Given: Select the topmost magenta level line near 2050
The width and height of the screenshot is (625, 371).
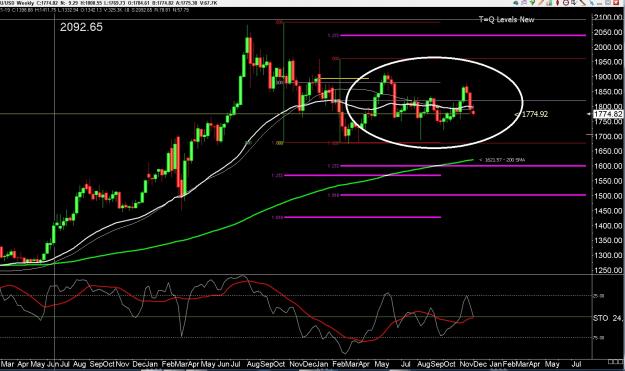Looking at the screenshot, I should 463,35.
